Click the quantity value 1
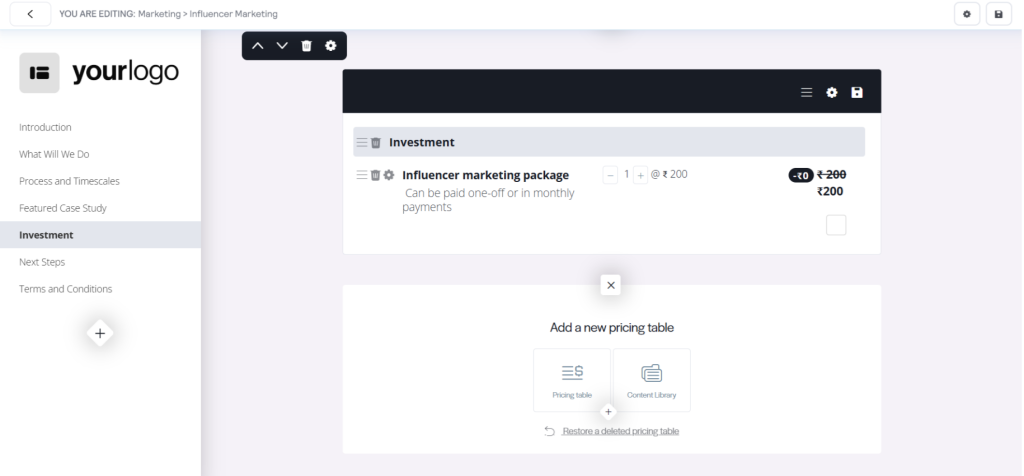1024x476 pixels. [x=626, y=174]
